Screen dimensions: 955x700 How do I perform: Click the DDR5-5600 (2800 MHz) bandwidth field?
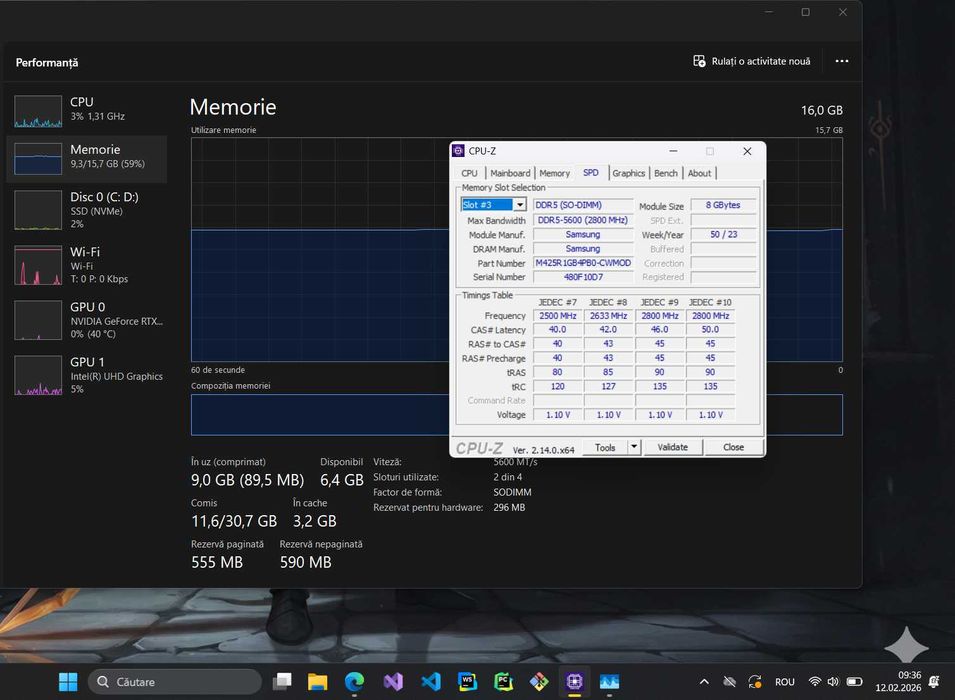(583, 220)
